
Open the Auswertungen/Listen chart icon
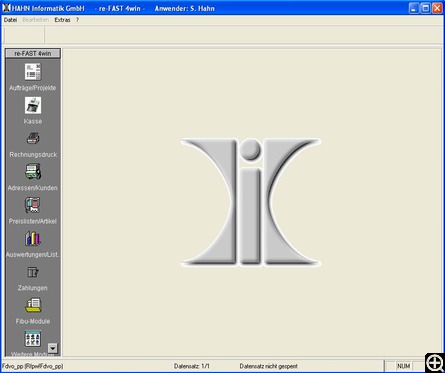point(32,238)
